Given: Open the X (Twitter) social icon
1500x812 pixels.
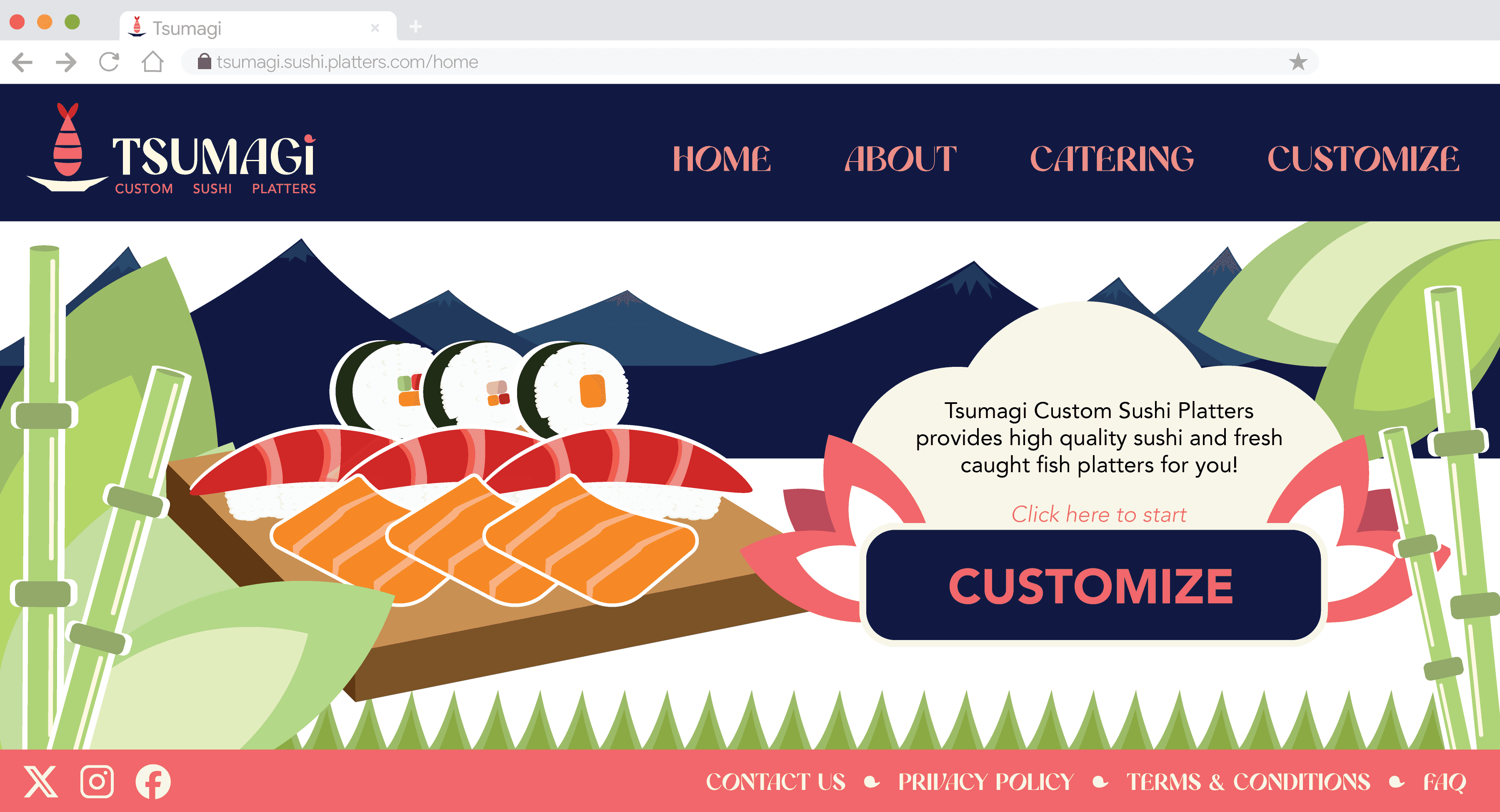Looking at the screenshot, I should [41, 781].
